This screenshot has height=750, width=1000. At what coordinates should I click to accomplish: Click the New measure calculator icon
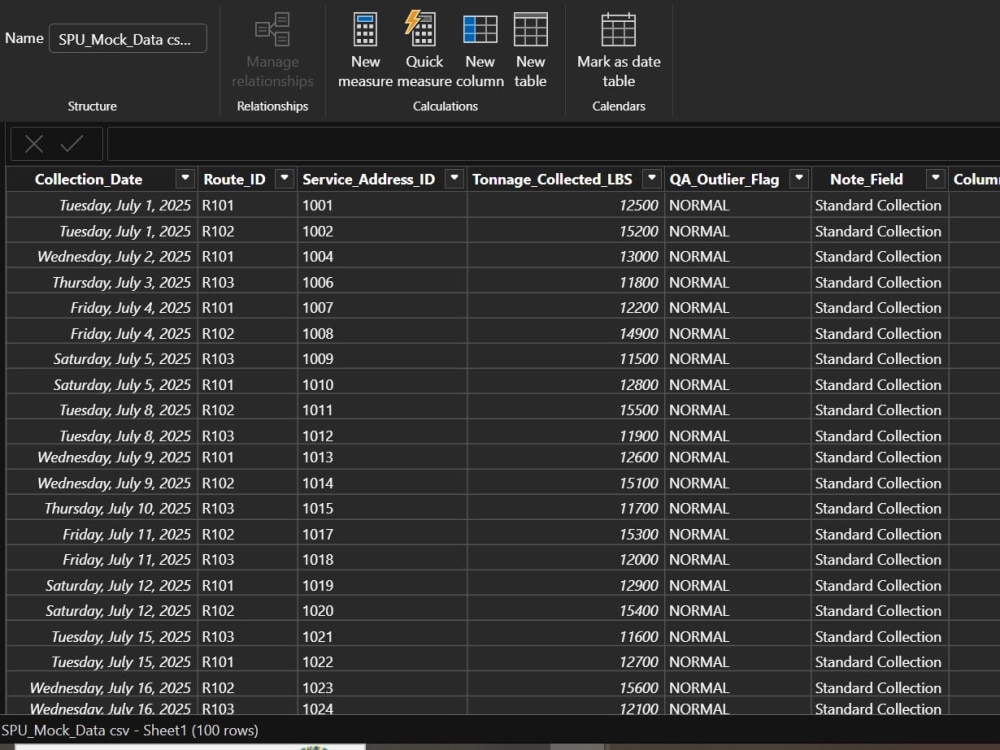pos(365,30)
